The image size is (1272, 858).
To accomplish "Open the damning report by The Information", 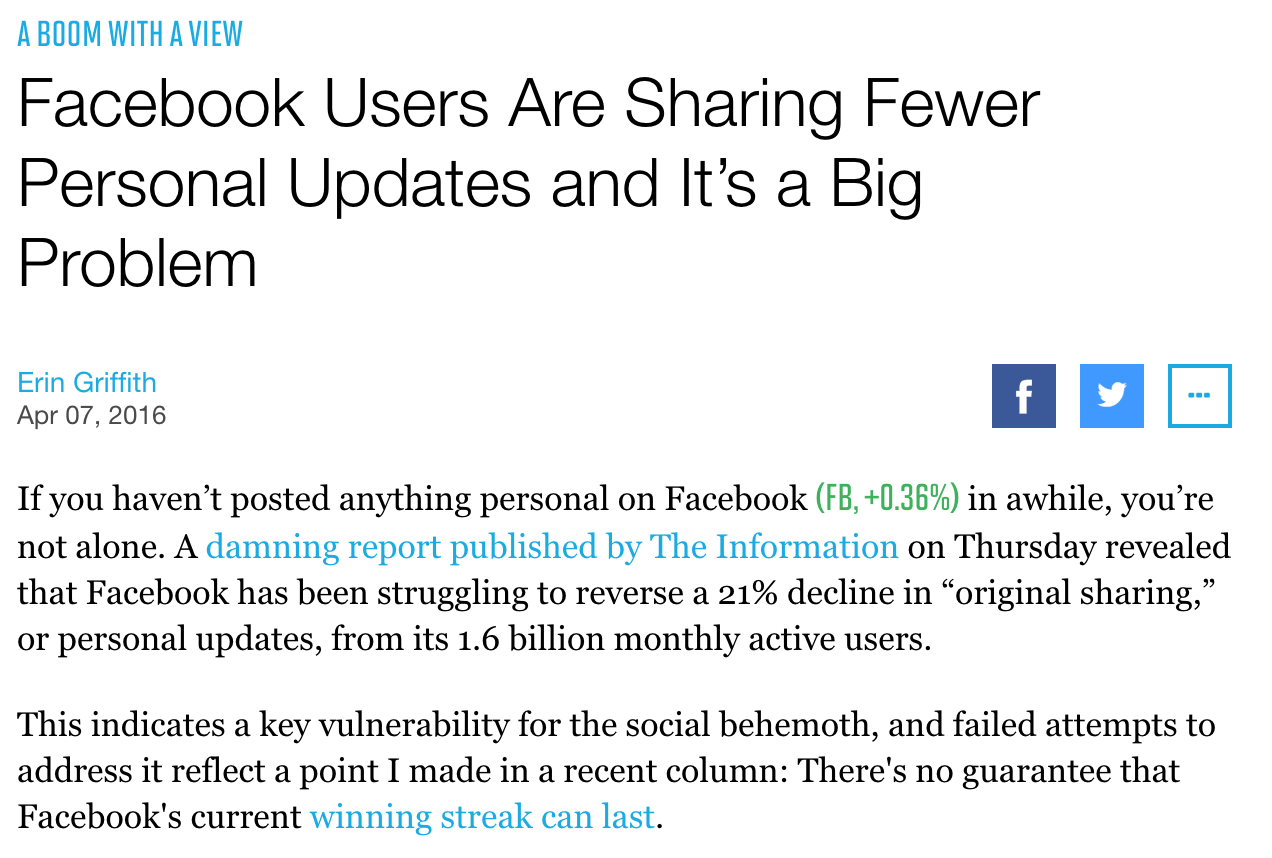I will point(551,547).
